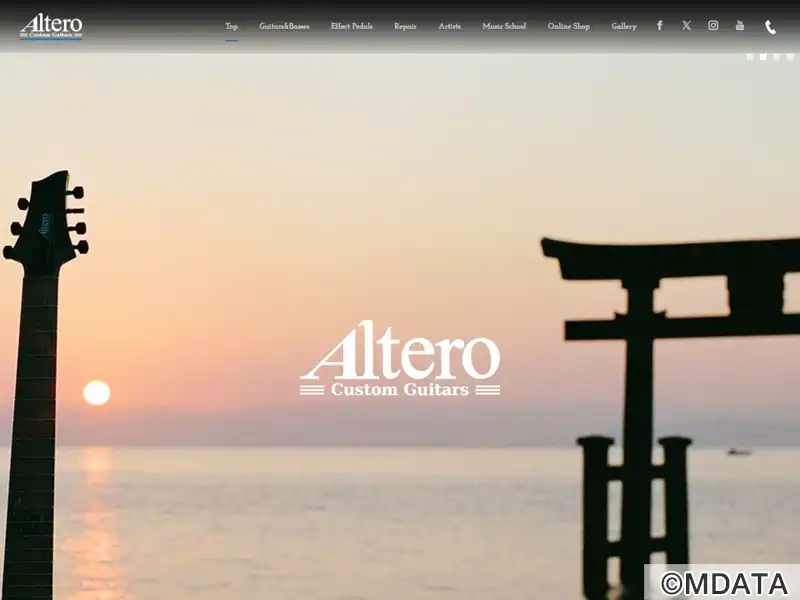
Task: Click the phone contact icon
Action: [x=770, y=27]
